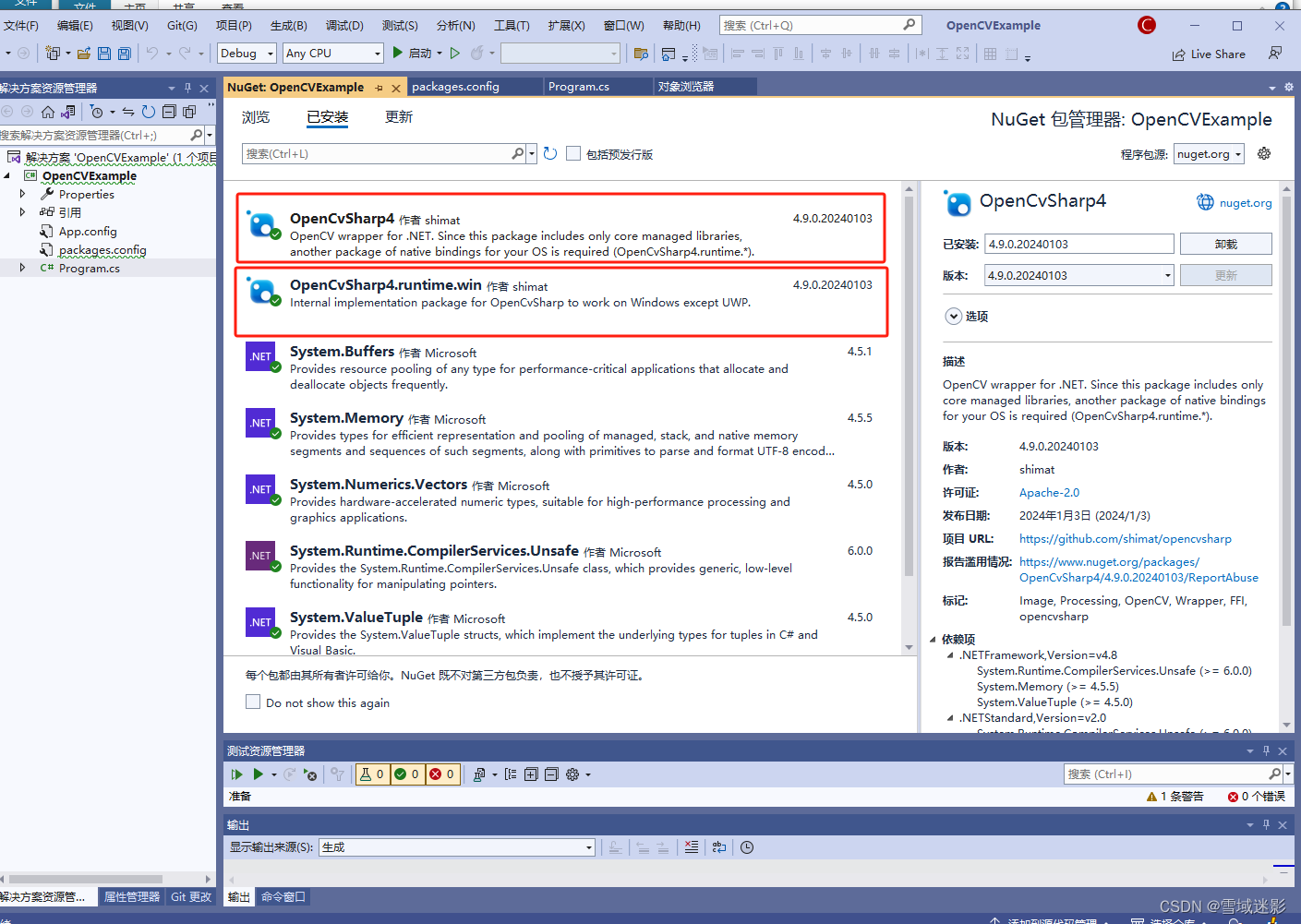Click the Save All toolbar icon
Image resolution: width=1301 pixels, height=924 pixels.
click(x=124, y=54)
